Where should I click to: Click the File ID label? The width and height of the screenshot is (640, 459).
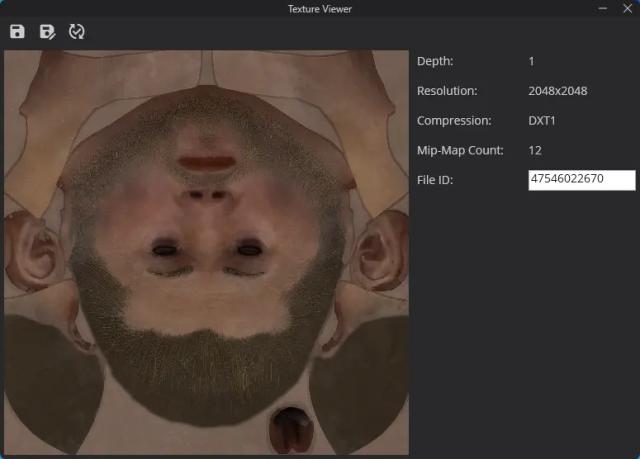click(x=436, y=180)
